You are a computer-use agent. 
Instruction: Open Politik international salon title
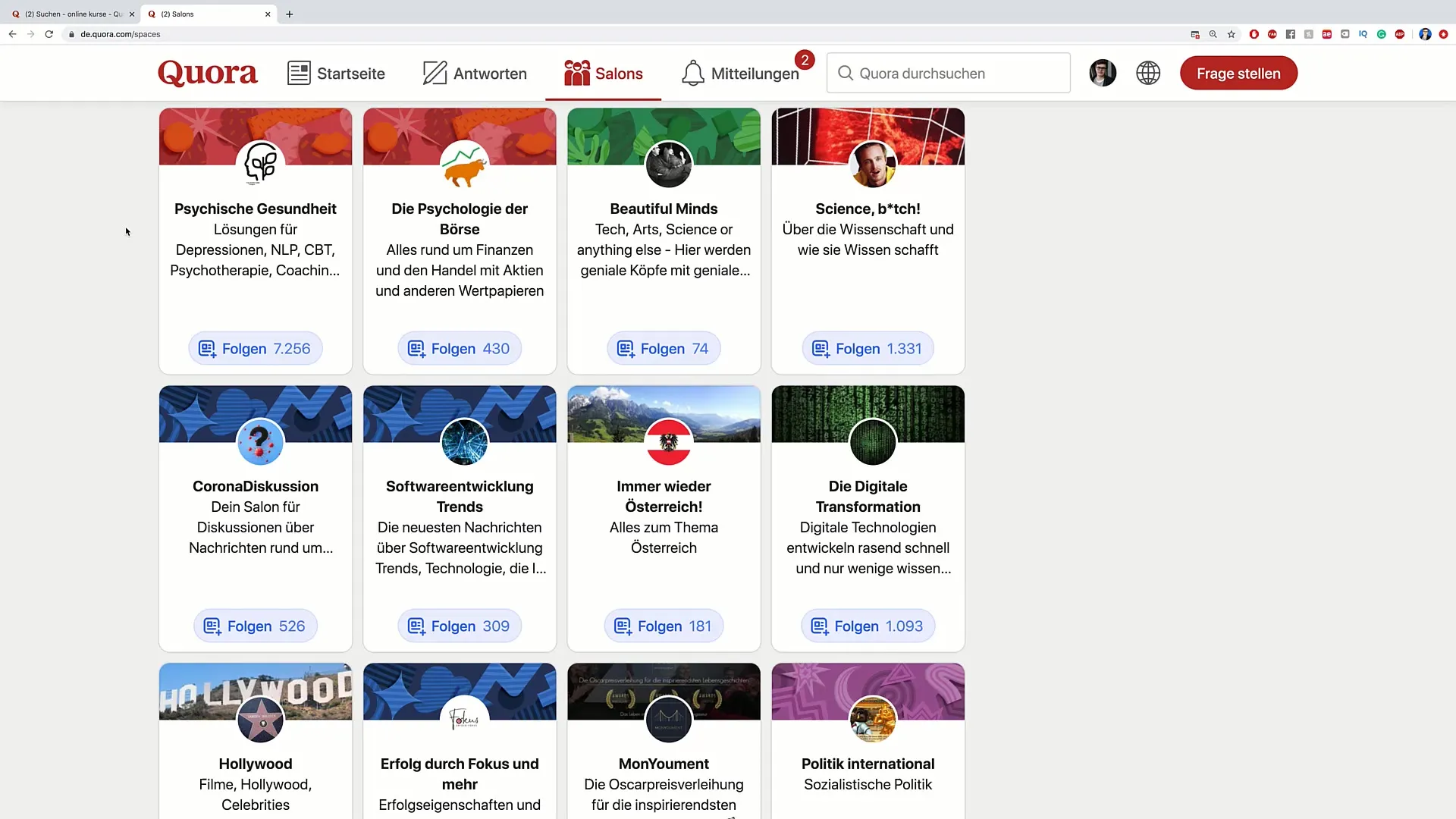point(868,764)
